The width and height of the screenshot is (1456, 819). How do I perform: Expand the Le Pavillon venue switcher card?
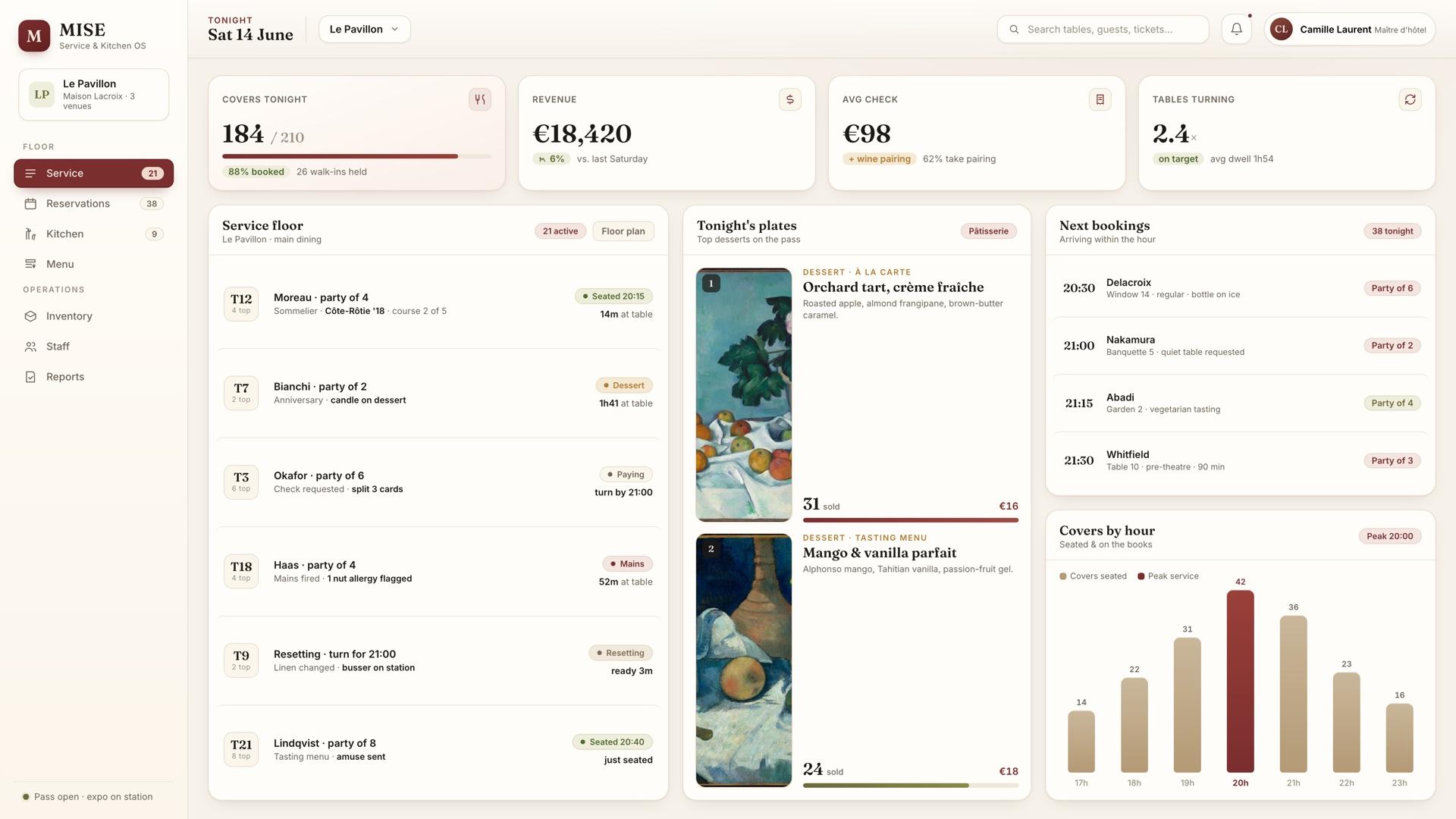[x=94, y=95]
